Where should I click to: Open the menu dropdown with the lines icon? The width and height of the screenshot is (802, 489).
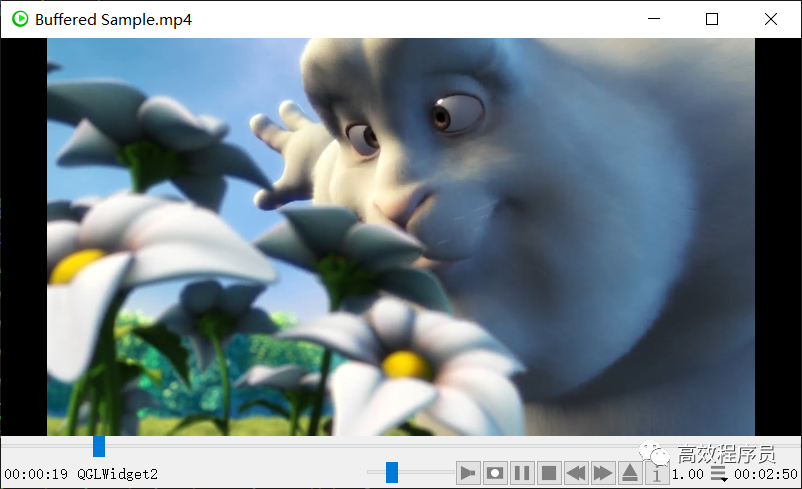click(719, 474)
